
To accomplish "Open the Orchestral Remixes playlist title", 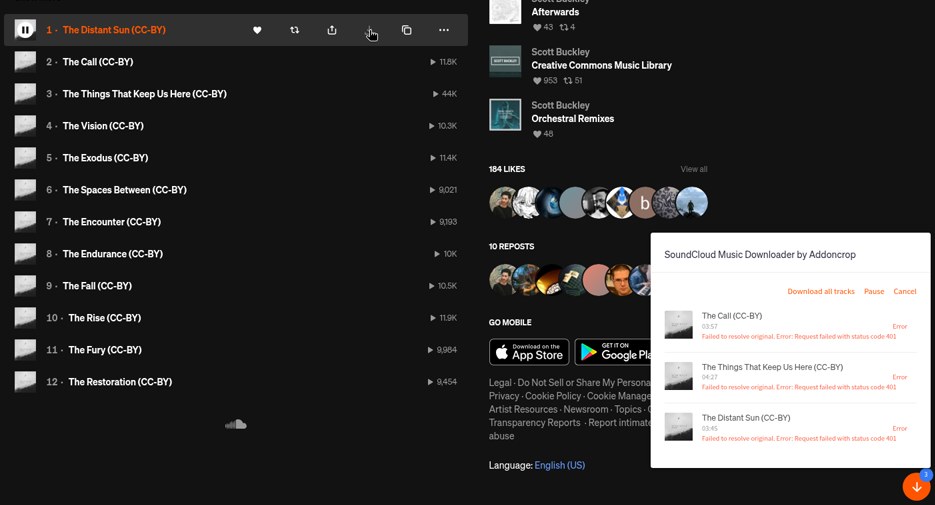I will point(572,119).
